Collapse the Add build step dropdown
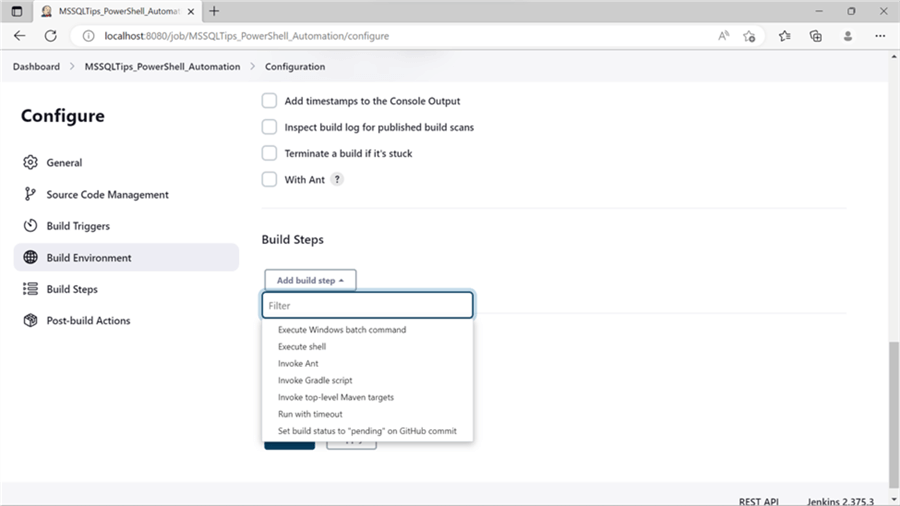Image resolution: width=900 pixels, height=506 pixels. [x=310, y=280]
